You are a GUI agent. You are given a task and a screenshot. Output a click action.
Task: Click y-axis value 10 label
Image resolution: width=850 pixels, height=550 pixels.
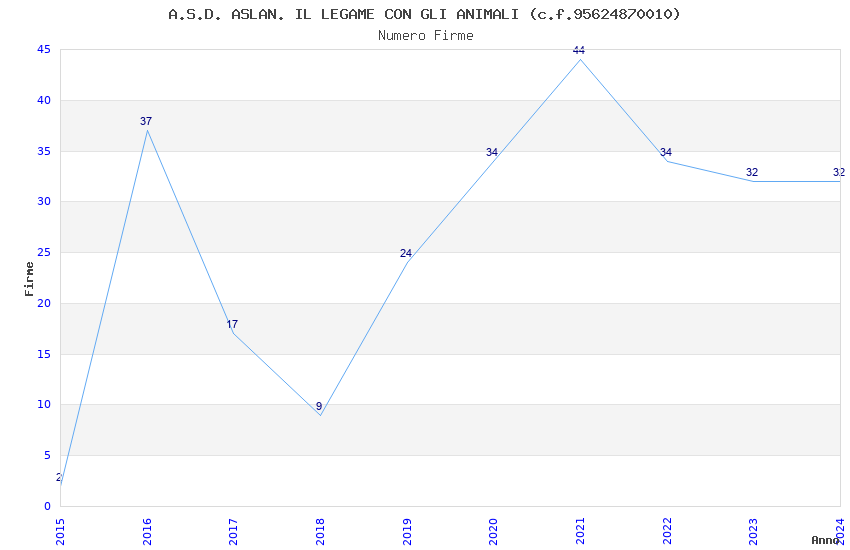(x=44, y=405)
